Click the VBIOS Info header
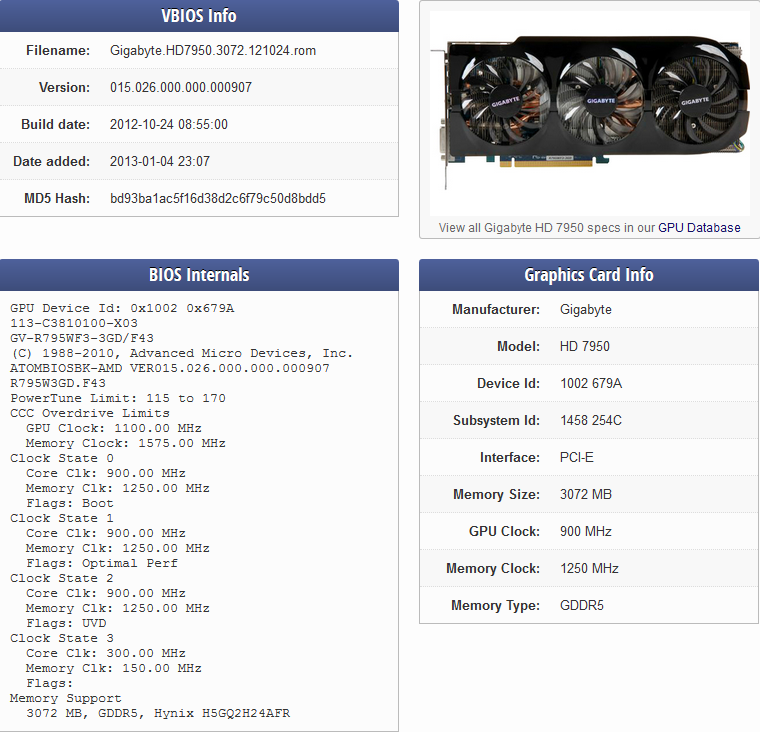 pos(199,16)
